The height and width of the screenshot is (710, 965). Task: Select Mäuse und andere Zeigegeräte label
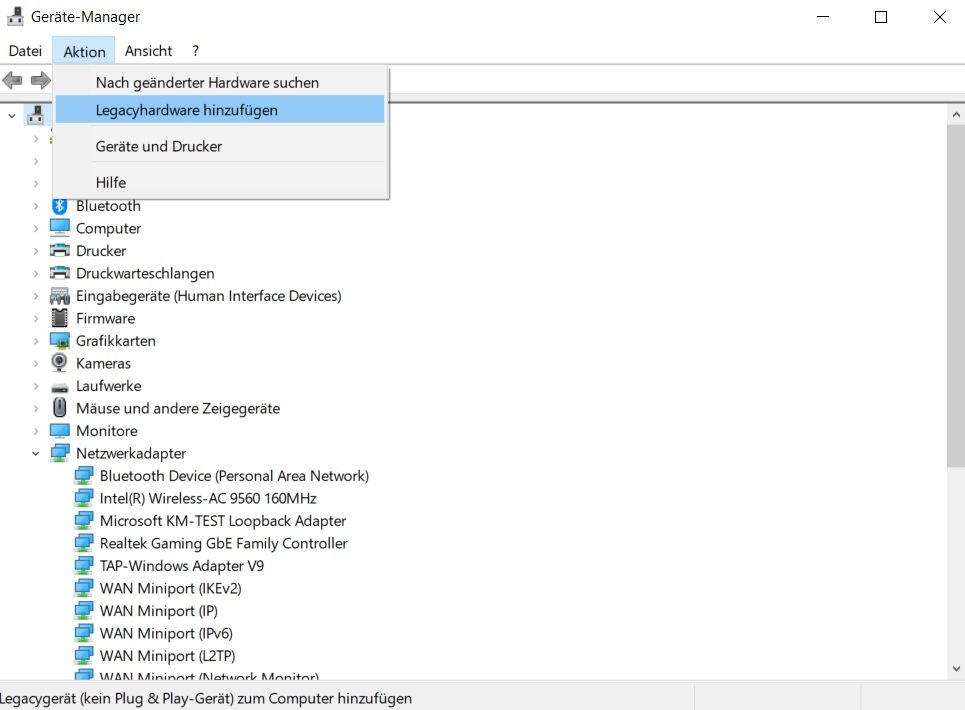[178, 409]
